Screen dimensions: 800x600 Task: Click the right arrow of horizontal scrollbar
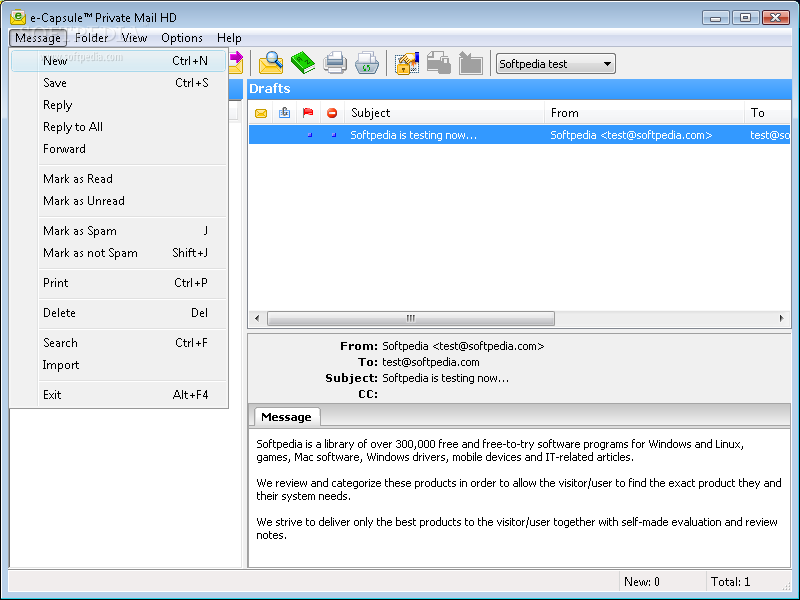click(781, 318)
